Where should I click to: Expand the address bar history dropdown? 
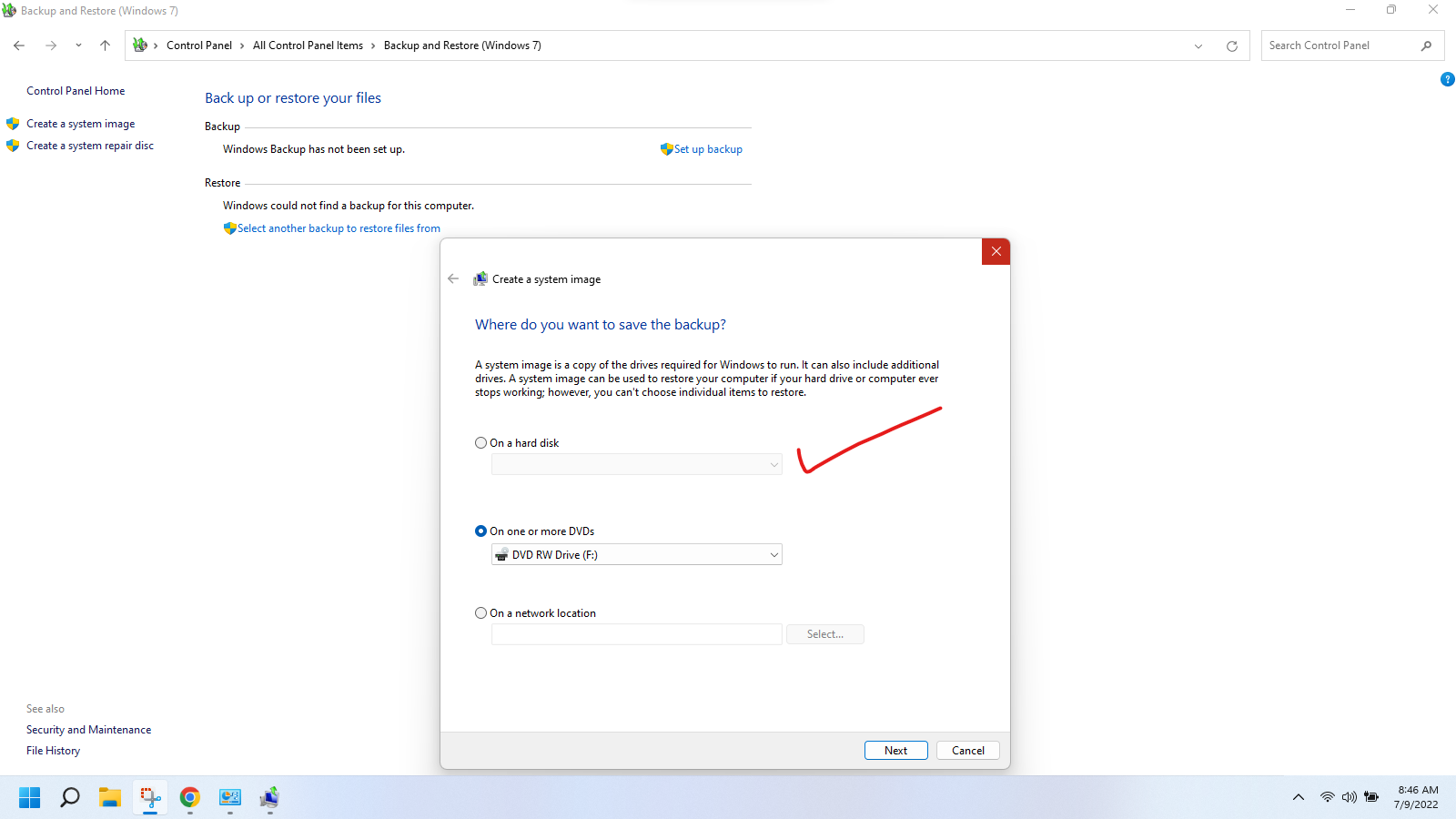[1198, 46]
